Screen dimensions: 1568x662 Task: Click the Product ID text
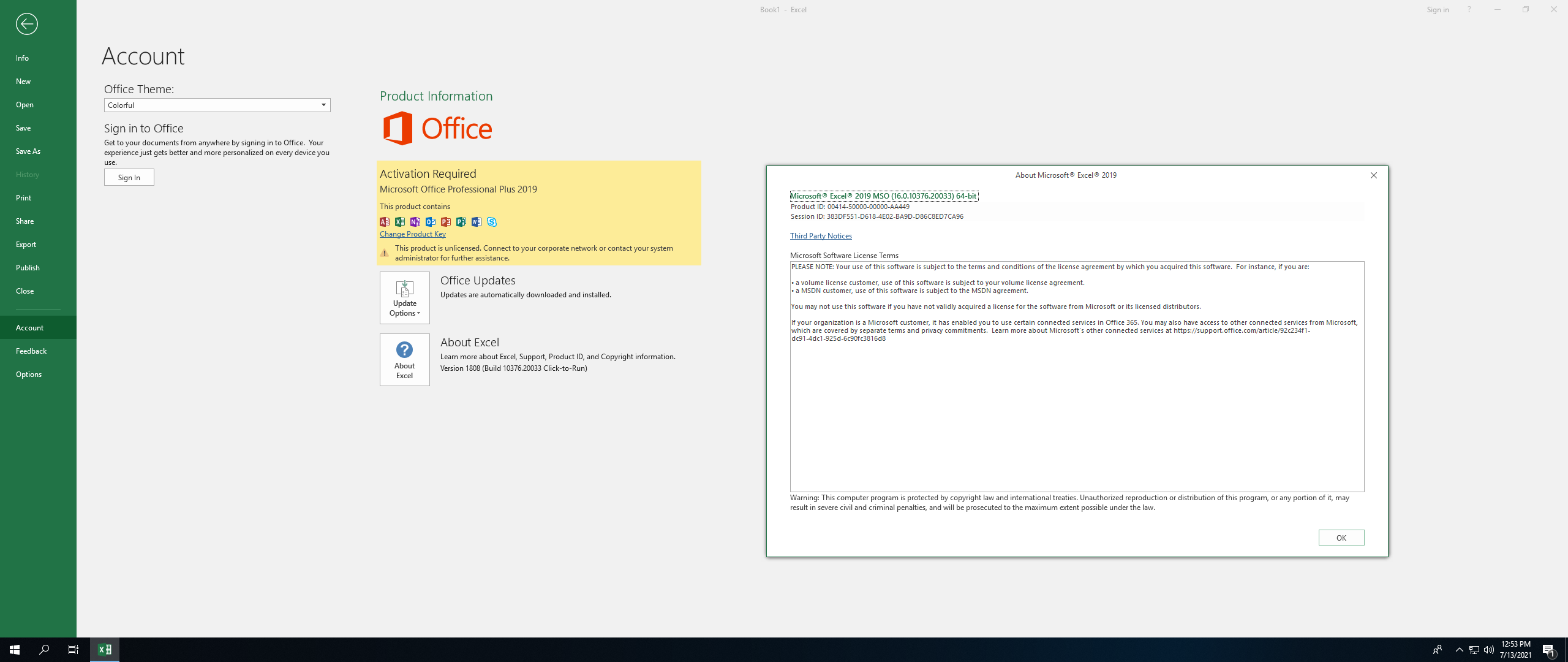tap(850, 207)
